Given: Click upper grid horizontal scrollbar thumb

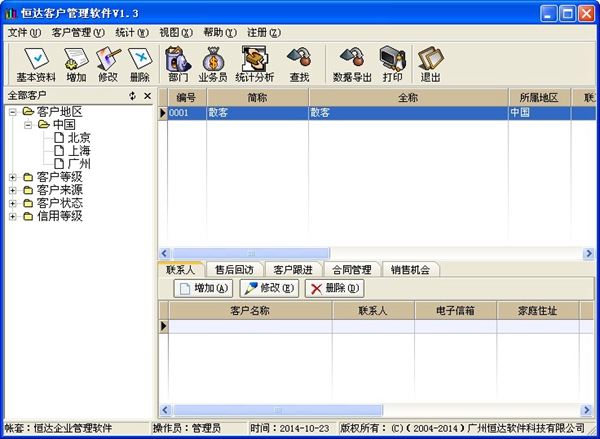Looking at the screenshot, I should (x=251, y=253).
